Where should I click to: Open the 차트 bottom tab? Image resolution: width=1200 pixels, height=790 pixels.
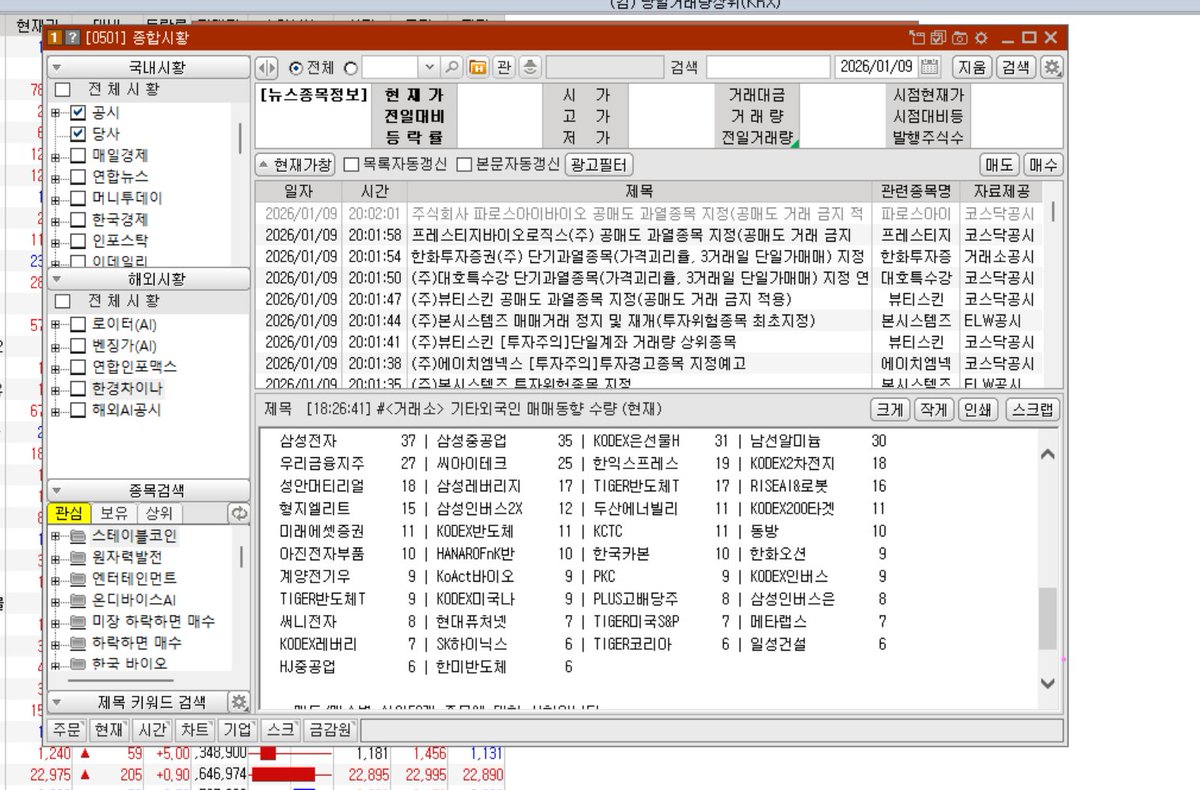click(196, 729)
